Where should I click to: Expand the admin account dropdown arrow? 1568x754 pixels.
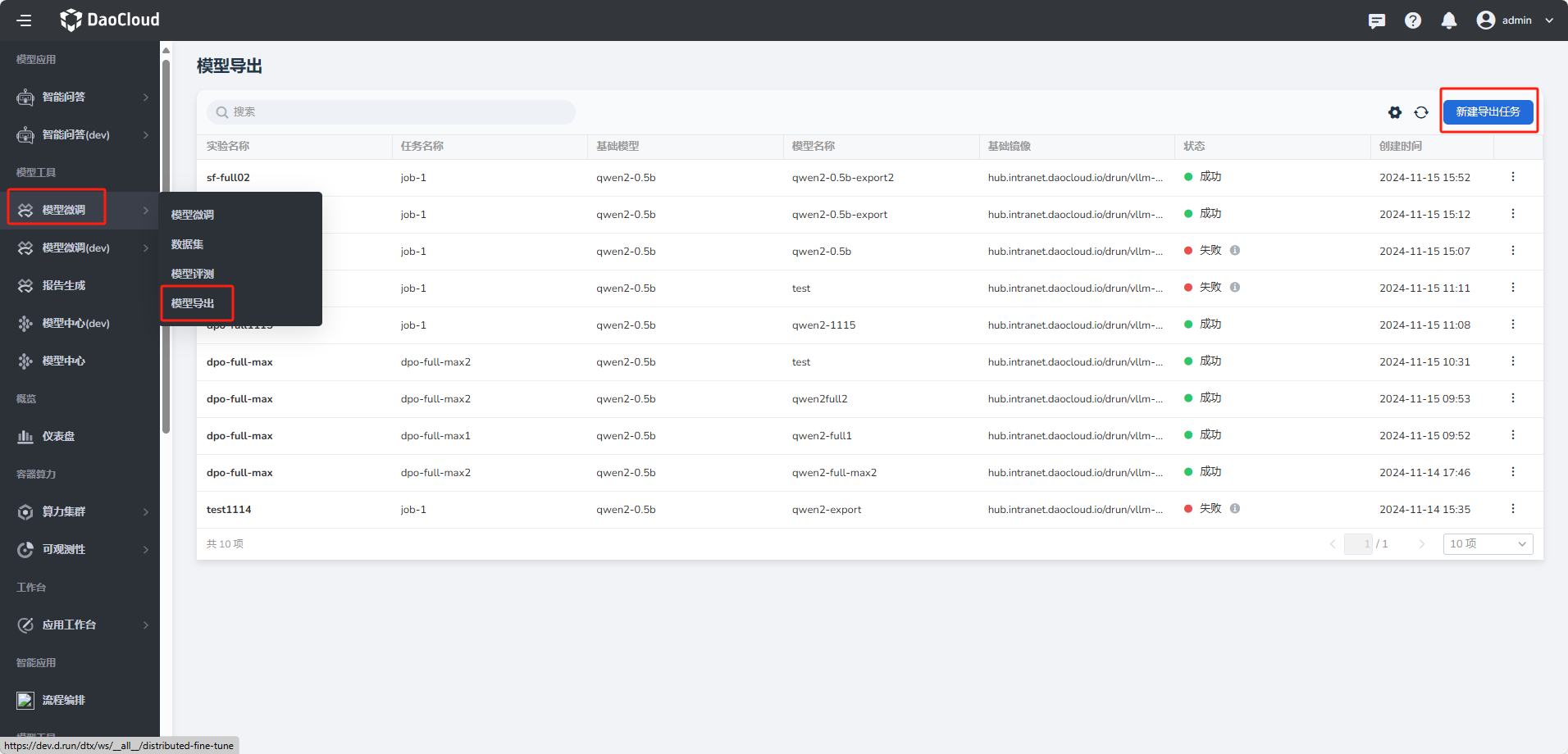tap(1549, 20)
